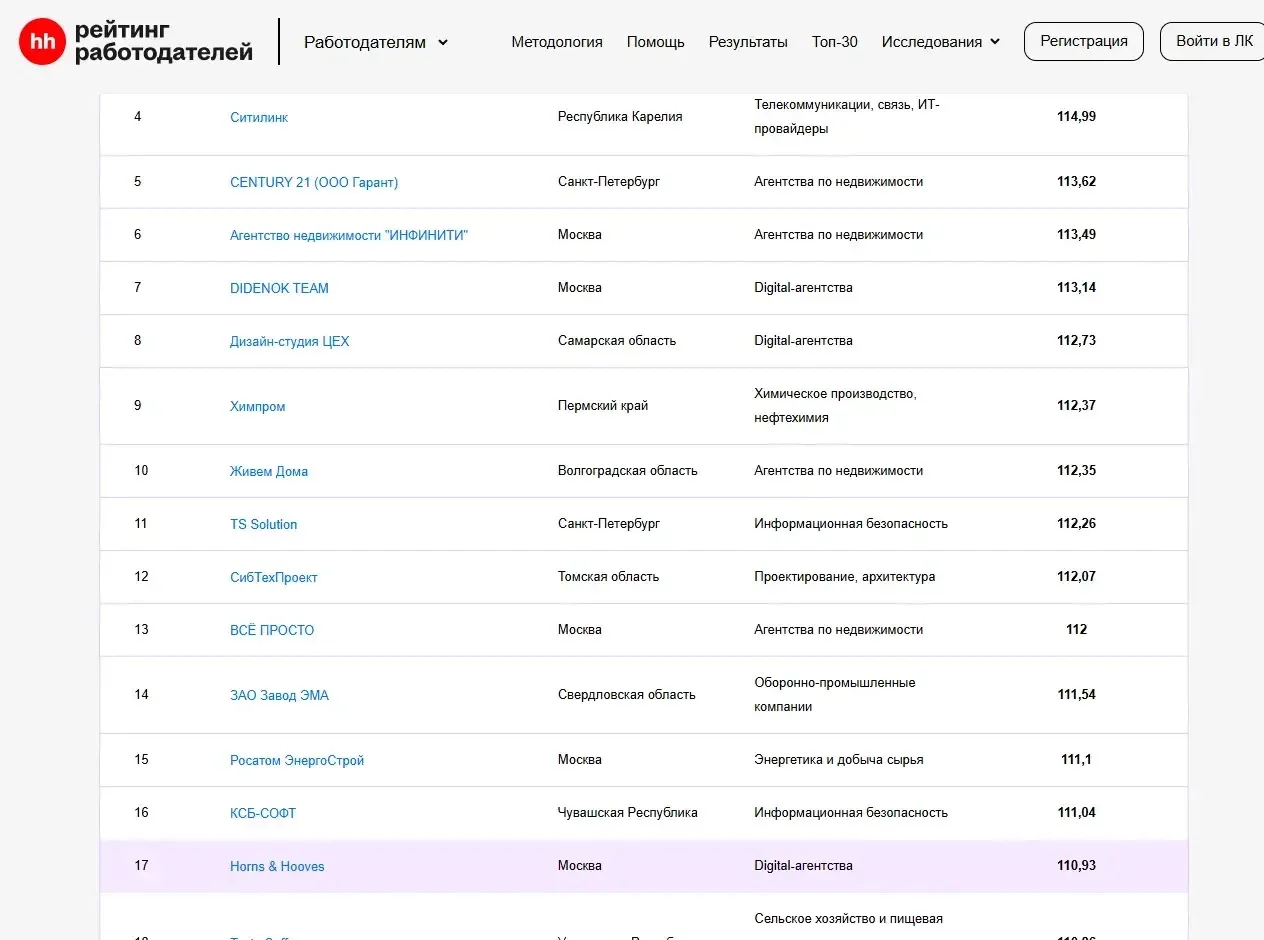Image resolution: width=1264 pixels, height=940 pixels.
Task: Click Энергетика и добыча сырья cell
Action: (x=839, y=759)
